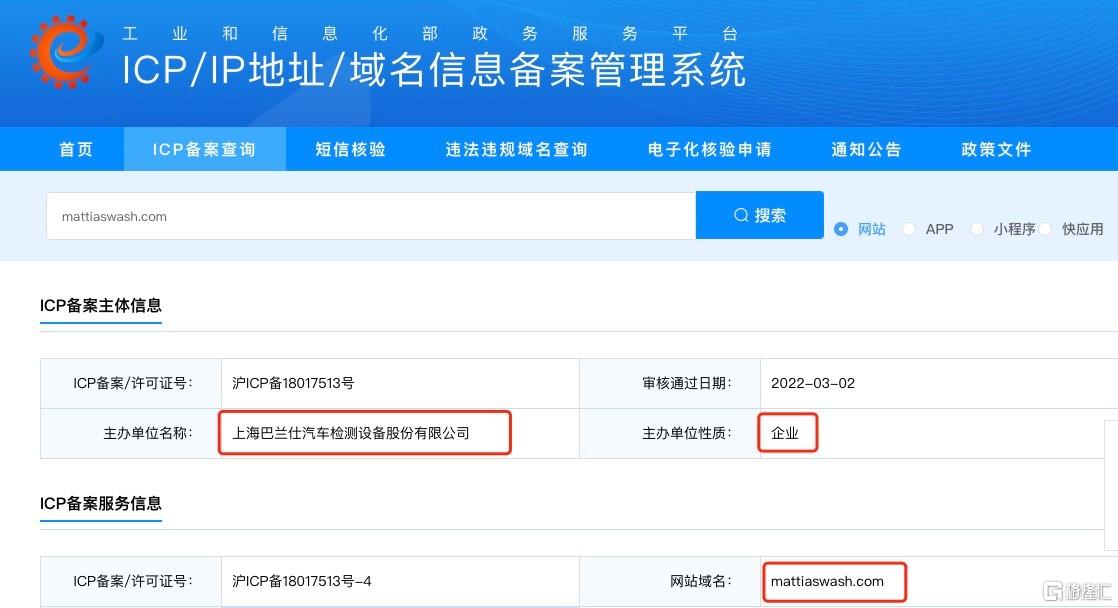The height and width of the screenshot is (608, 1118).
Task: Click the MIIT gear logo icon
Action: 66,52
